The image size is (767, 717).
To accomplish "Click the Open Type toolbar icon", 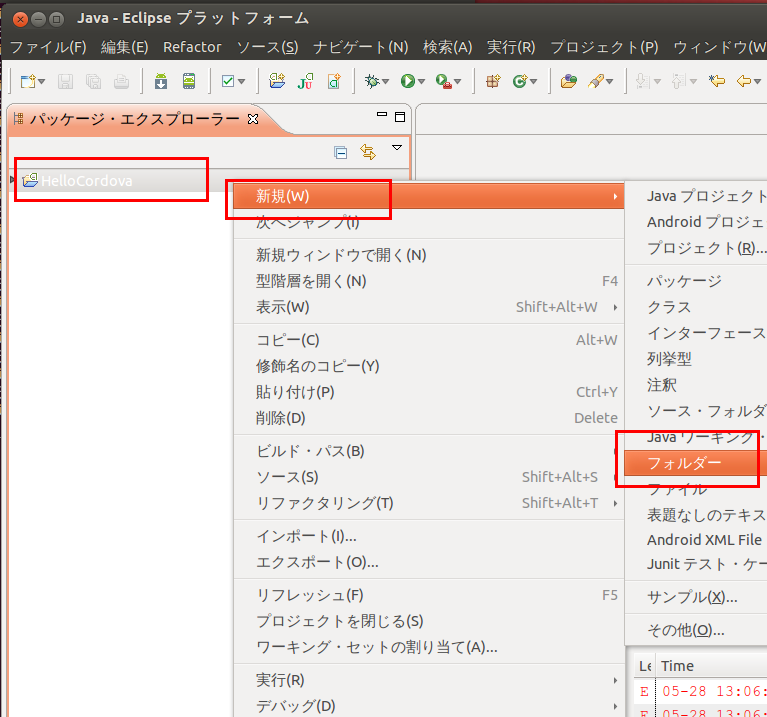I will [x=568, y=81].
